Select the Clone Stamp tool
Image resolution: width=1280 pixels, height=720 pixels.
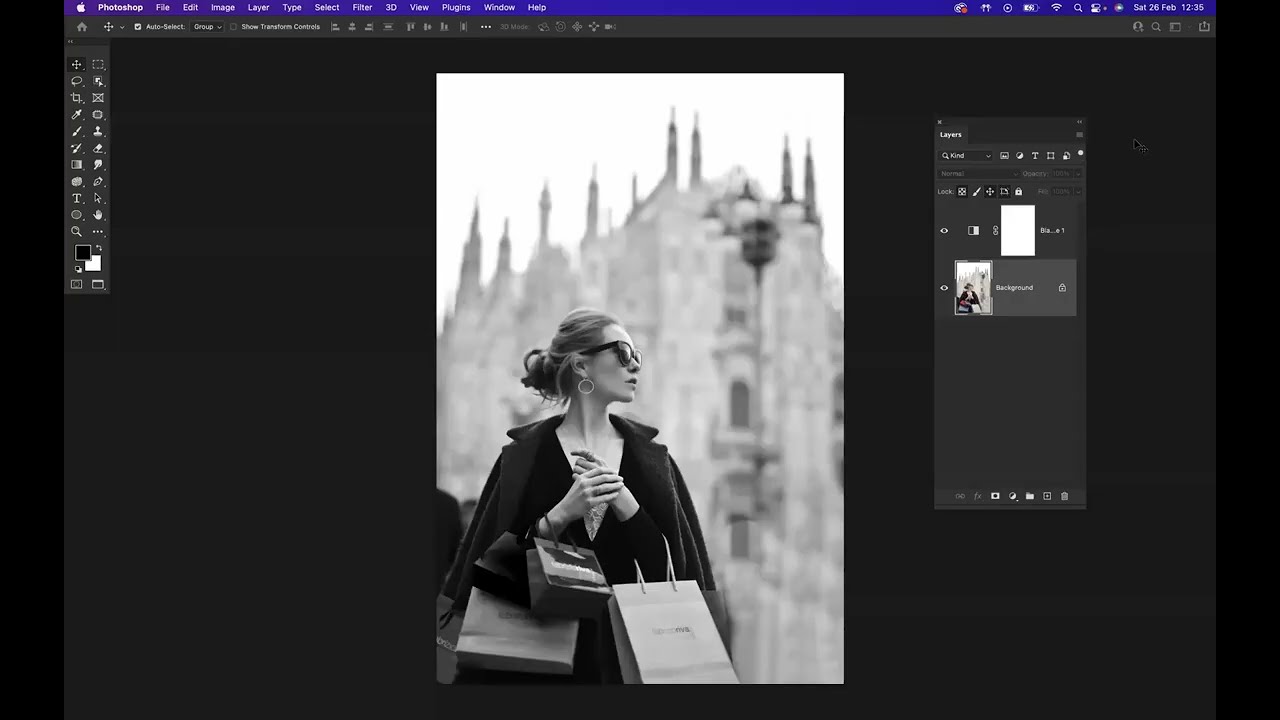coord(98,131)
